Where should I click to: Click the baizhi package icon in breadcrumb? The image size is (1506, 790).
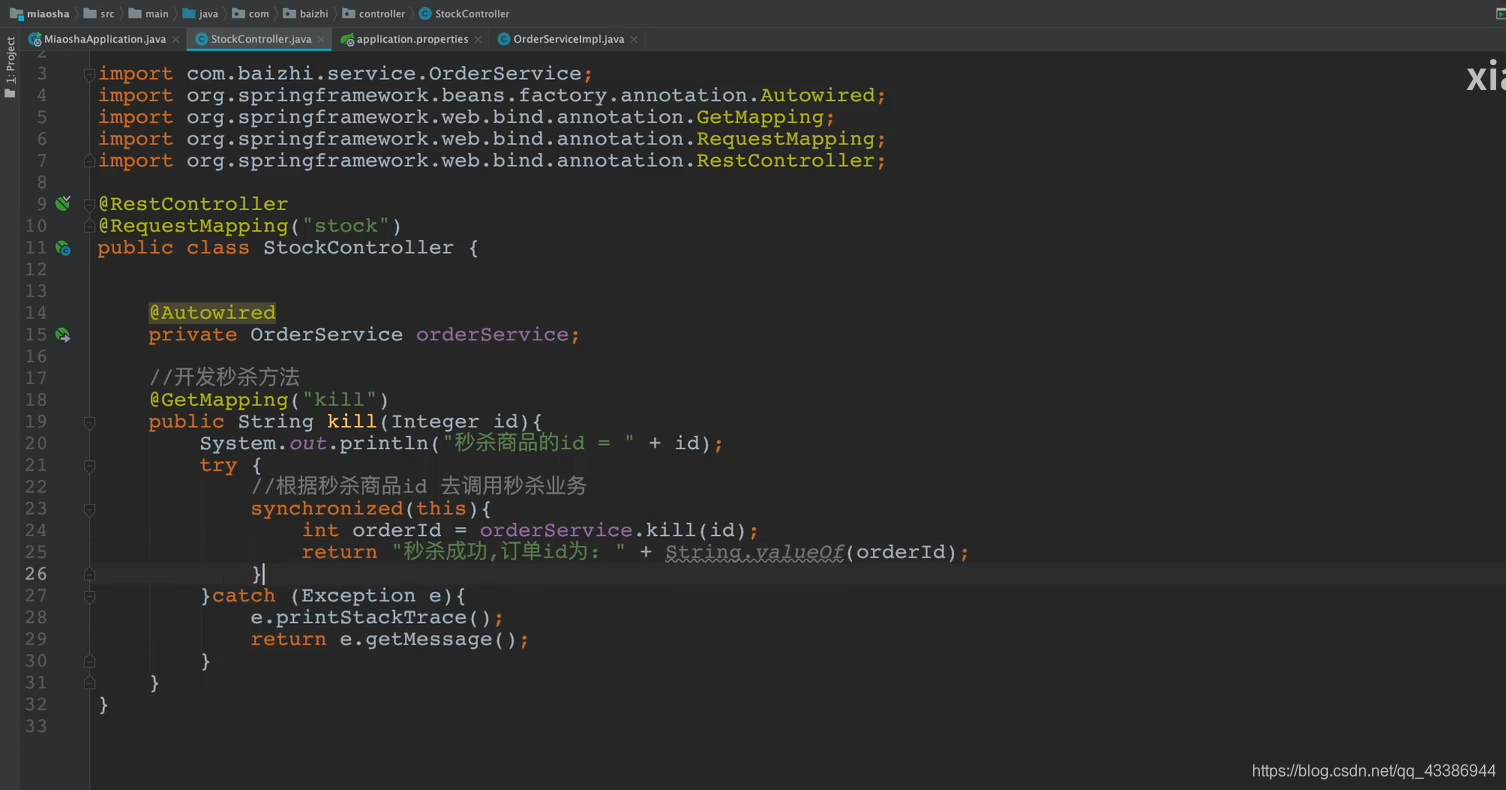click(x=290, y=14)
